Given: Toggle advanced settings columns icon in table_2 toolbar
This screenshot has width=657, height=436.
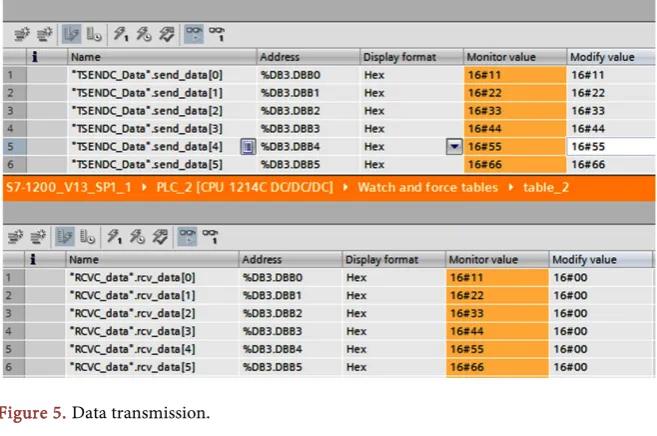Looking at the screenshot, I should point(88,237).
